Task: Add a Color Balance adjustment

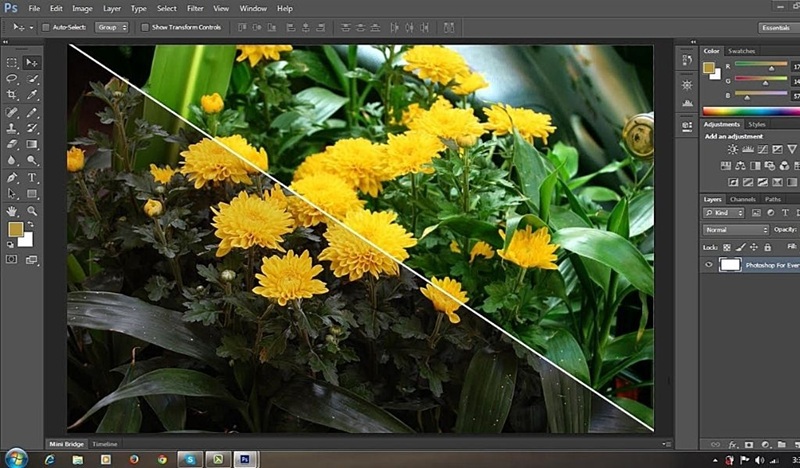Action: coord(740,165)
